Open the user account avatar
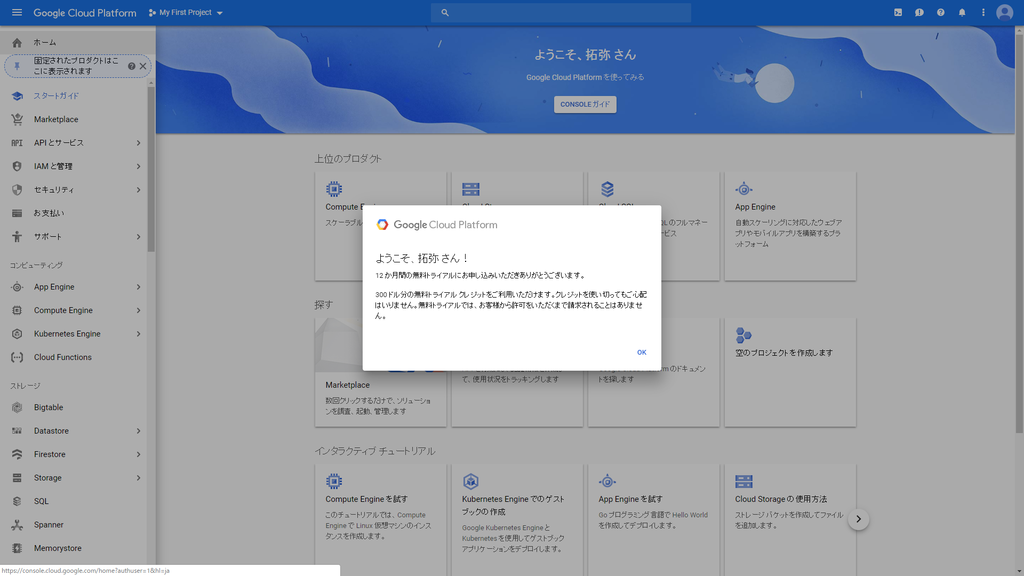Screen dimensions: 1024x576 click(1004, 12)
